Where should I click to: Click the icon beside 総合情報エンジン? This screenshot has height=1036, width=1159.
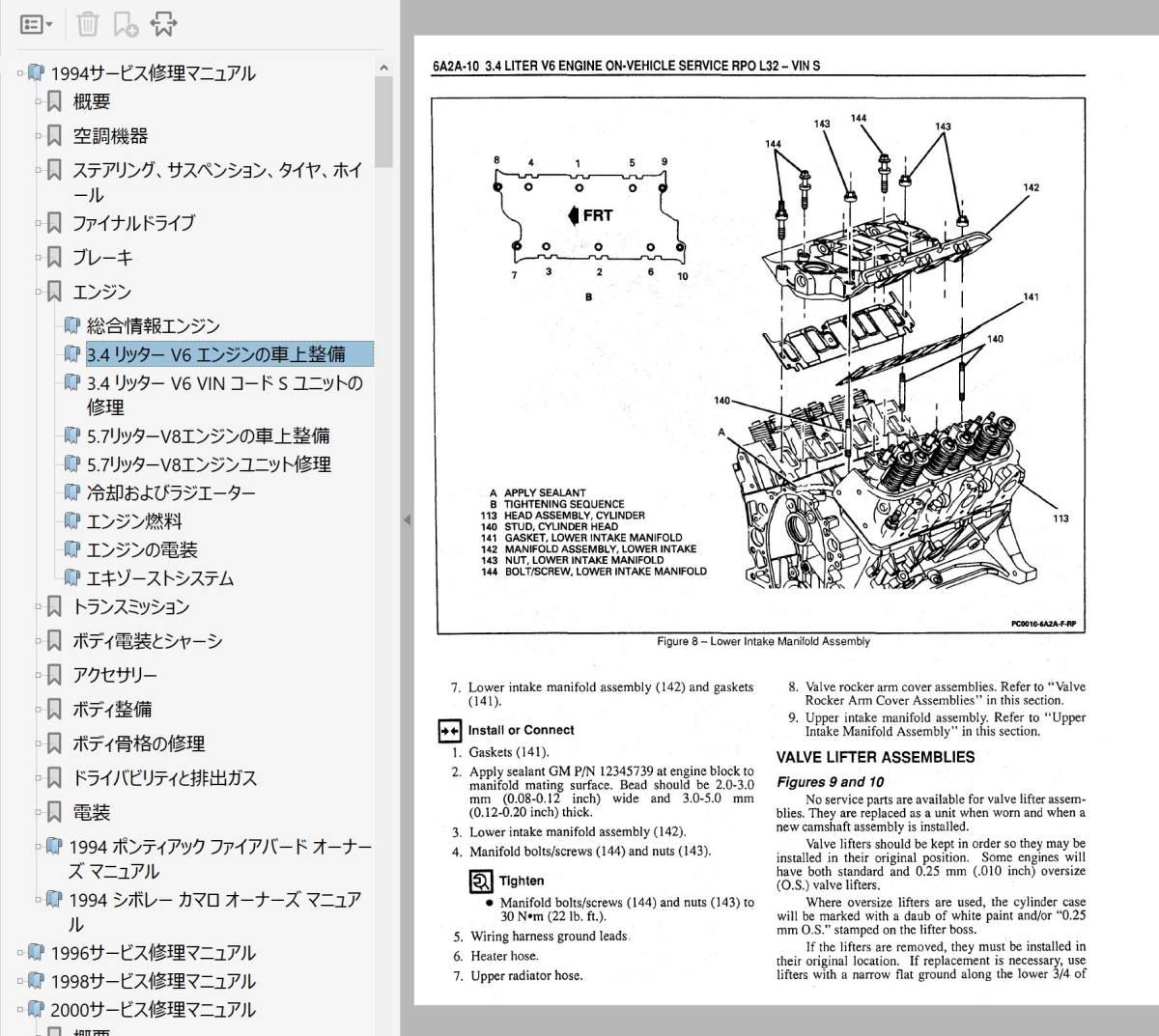(x=71, y=326)
